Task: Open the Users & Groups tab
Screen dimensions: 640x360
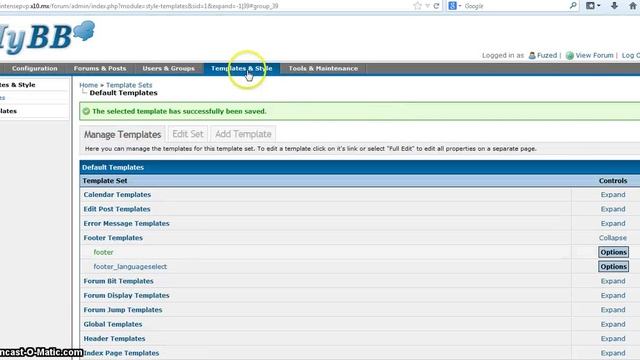Action: pos(169,69)
